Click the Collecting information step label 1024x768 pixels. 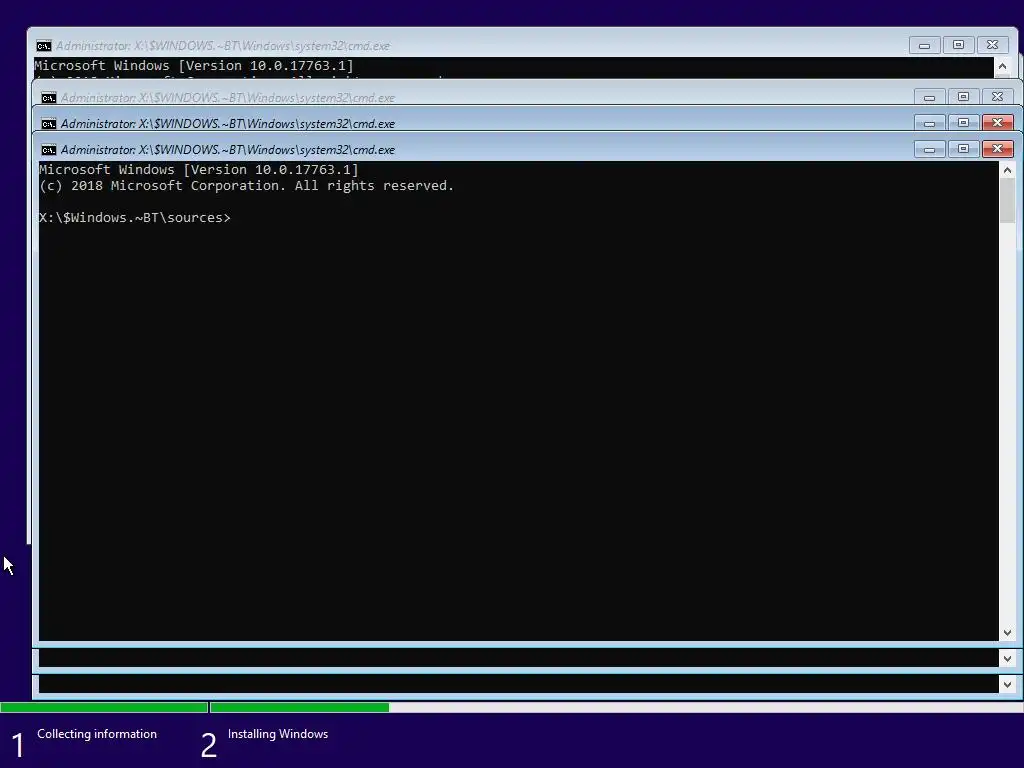[97, 734]
